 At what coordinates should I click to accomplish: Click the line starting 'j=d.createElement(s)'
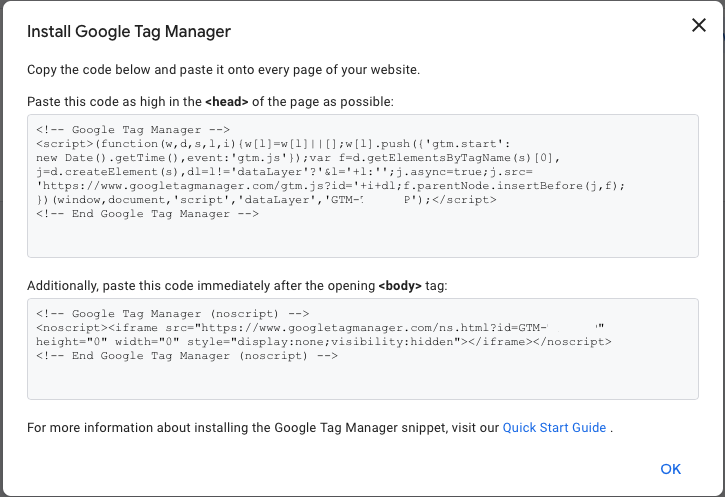pos(284,172)
